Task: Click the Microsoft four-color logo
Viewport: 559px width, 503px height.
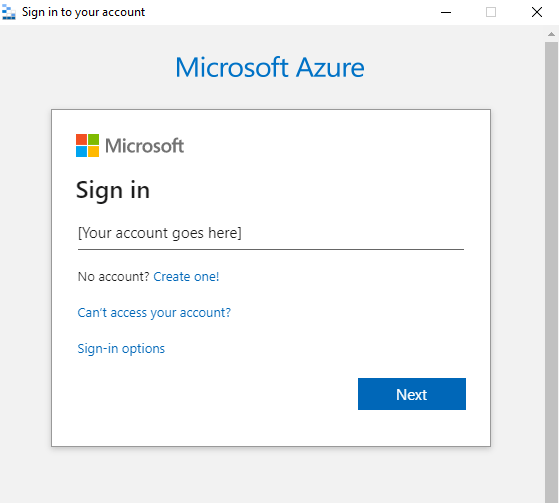Action: coord(87,145)
